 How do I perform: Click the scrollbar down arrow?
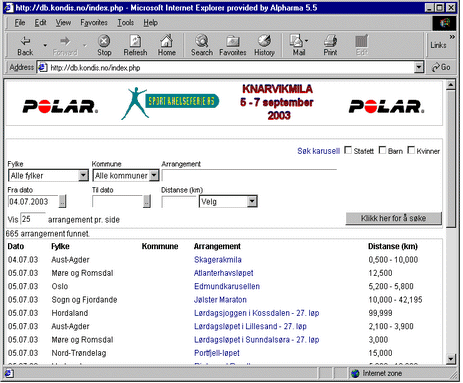(x=451, y=359)
